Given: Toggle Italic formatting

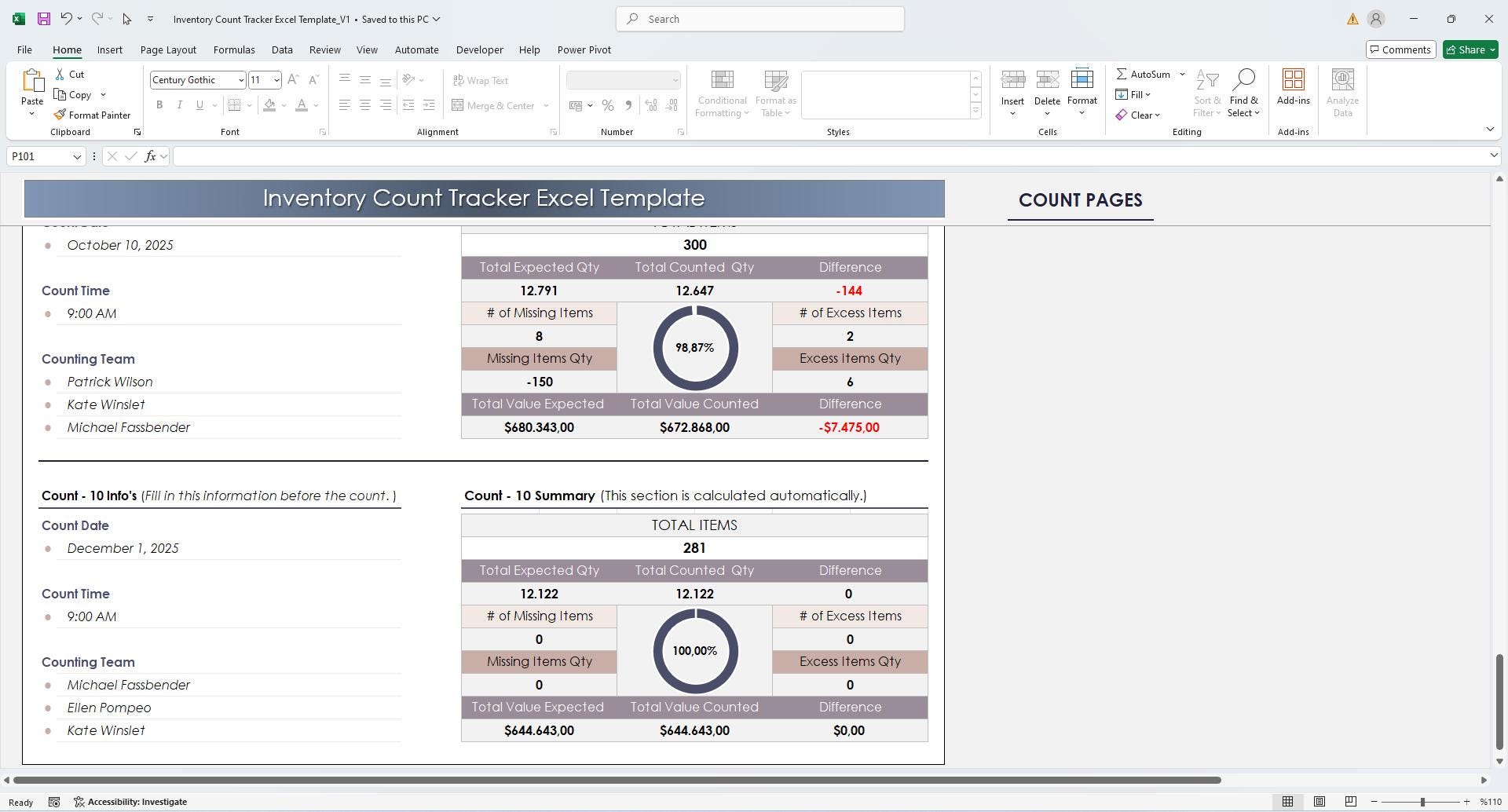Looking at the screenshot, I should (x=179, y=105).
